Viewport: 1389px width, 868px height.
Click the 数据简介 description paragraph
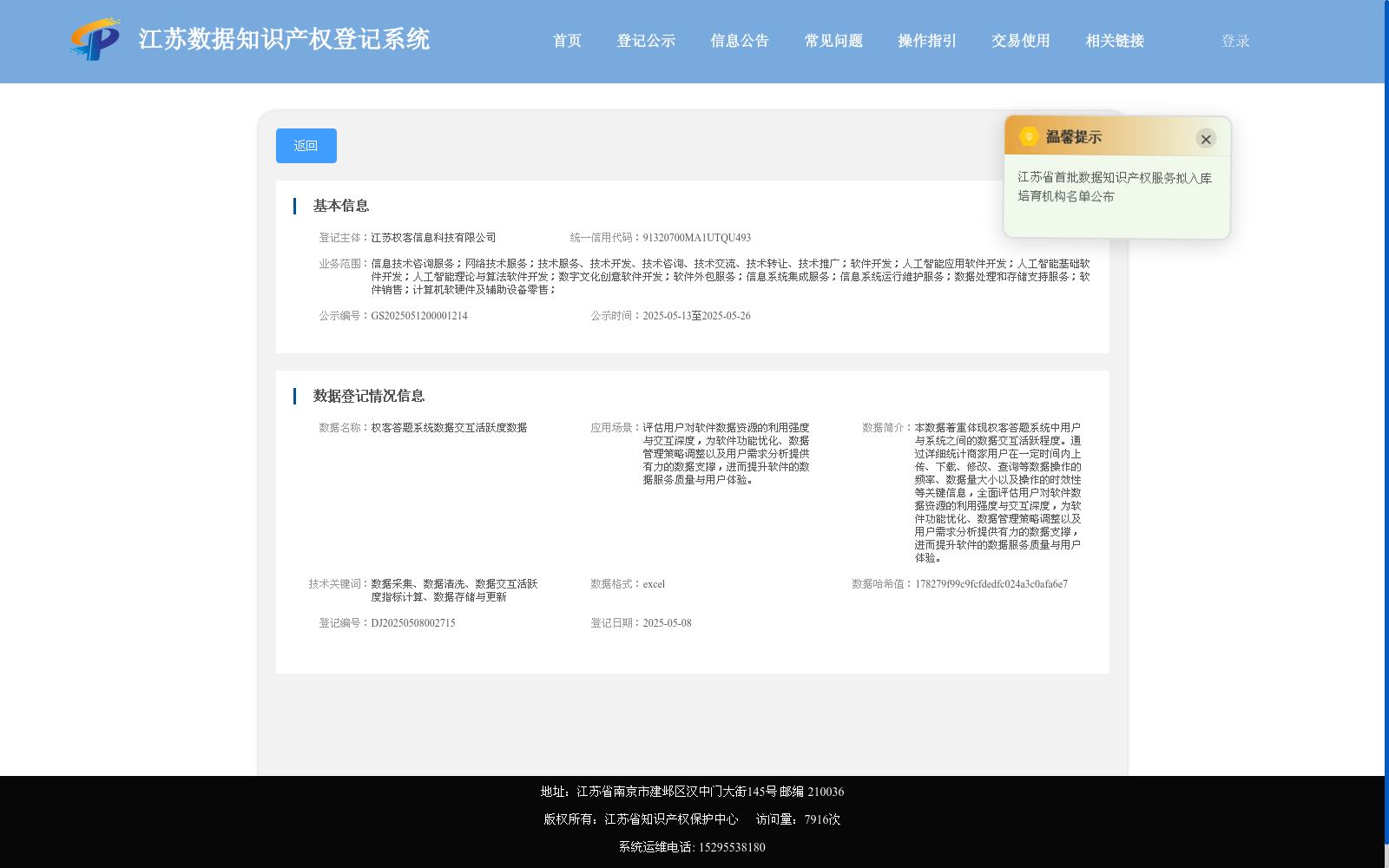coord(997,493)
